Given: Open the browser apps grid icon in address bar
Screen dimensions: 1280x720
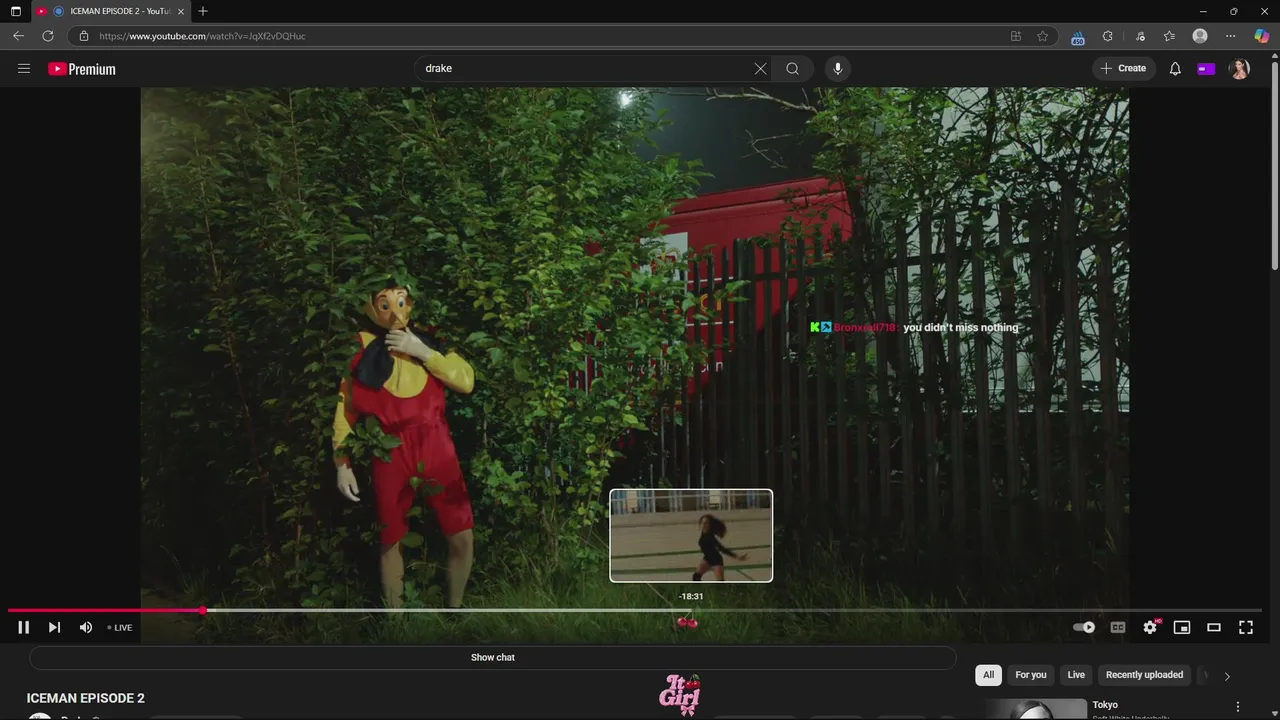Looking at the screenshot, I should 1016,36.
